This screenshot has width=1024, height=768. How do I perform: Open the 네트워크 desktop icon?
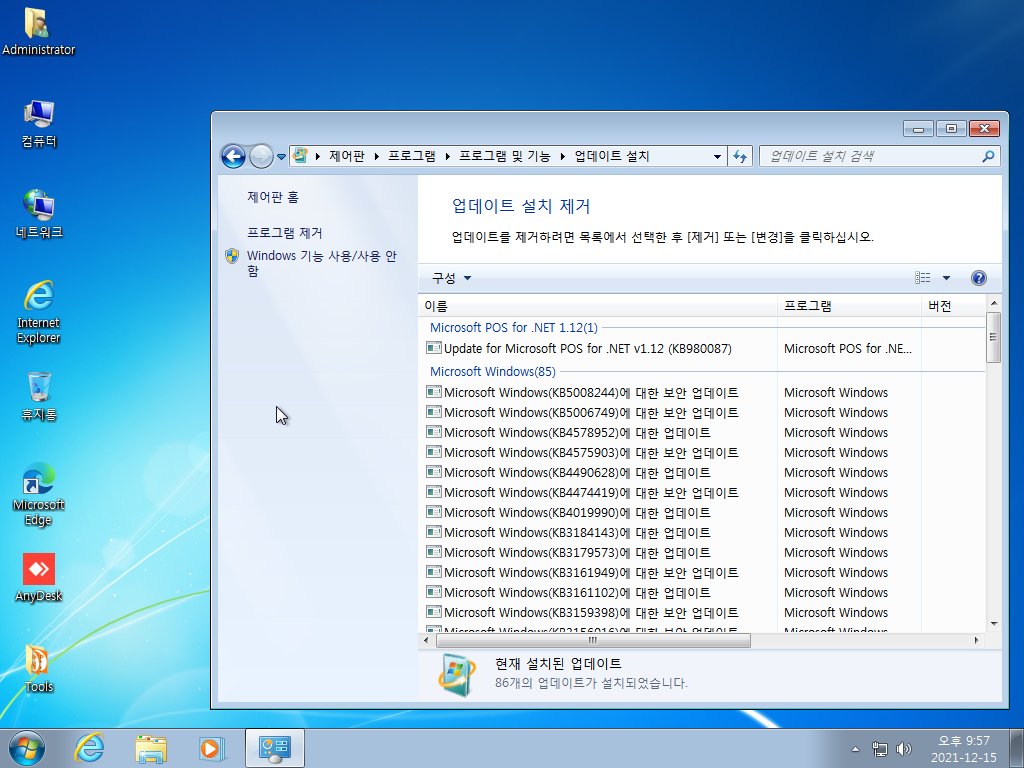pyautogui.click(x=39, y=214)
